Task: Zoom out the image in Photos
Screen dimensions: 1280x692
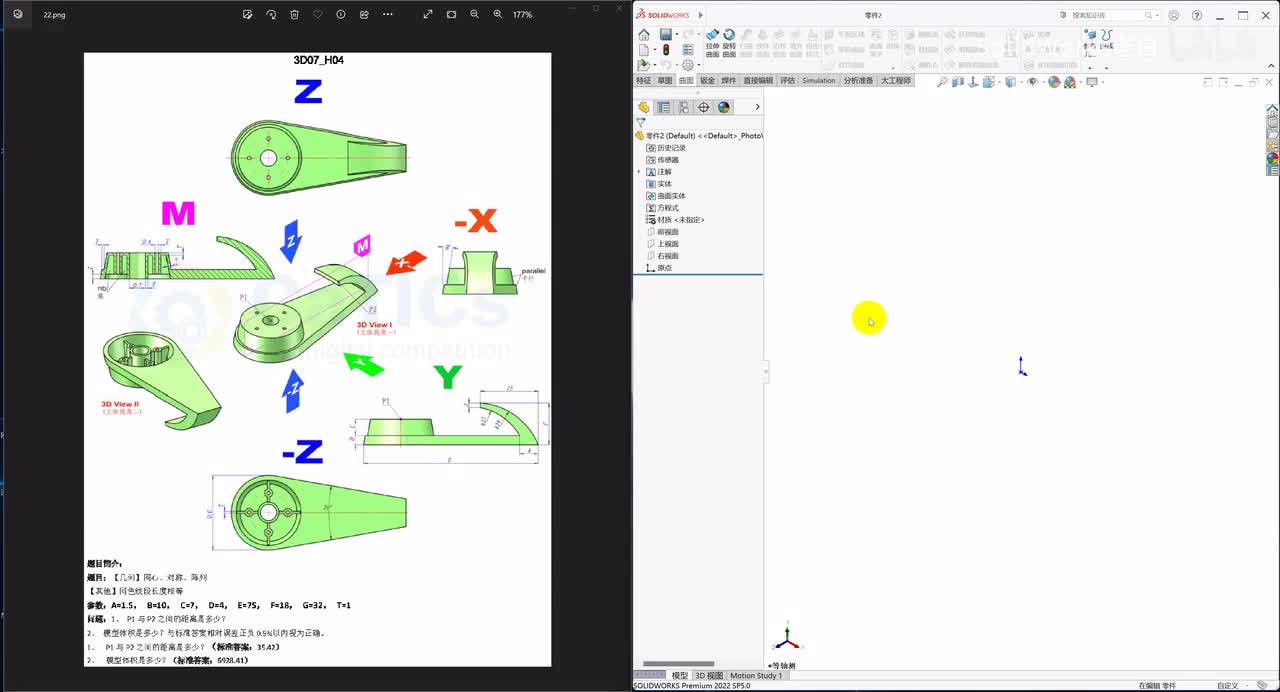Action: (474, 15)
